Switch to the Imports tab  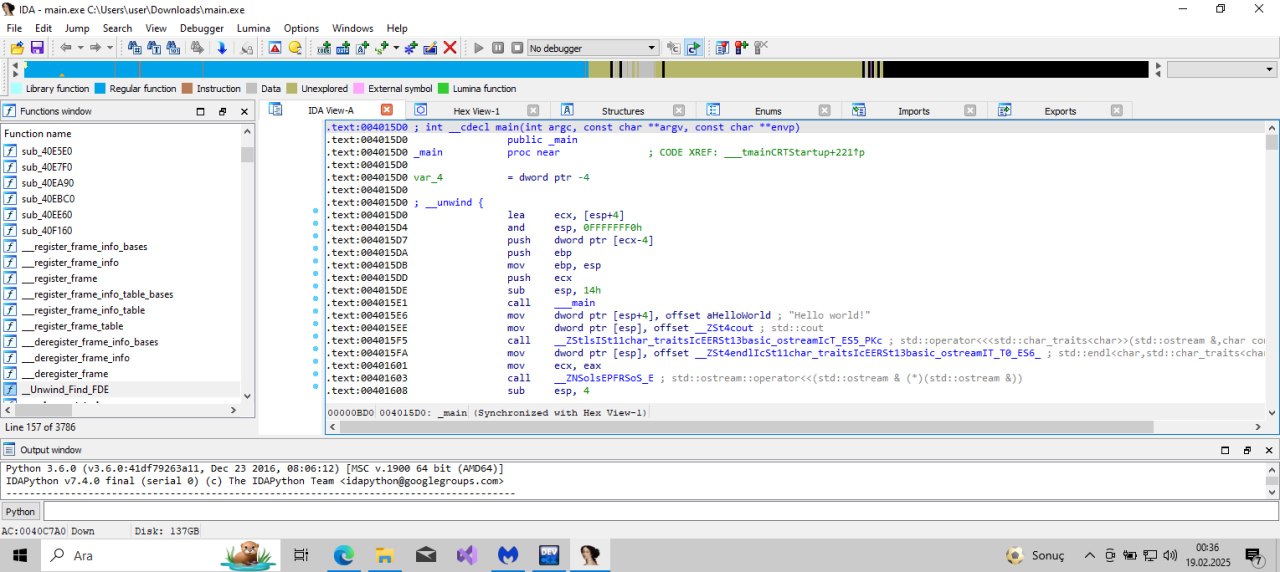tap(913, 111)
